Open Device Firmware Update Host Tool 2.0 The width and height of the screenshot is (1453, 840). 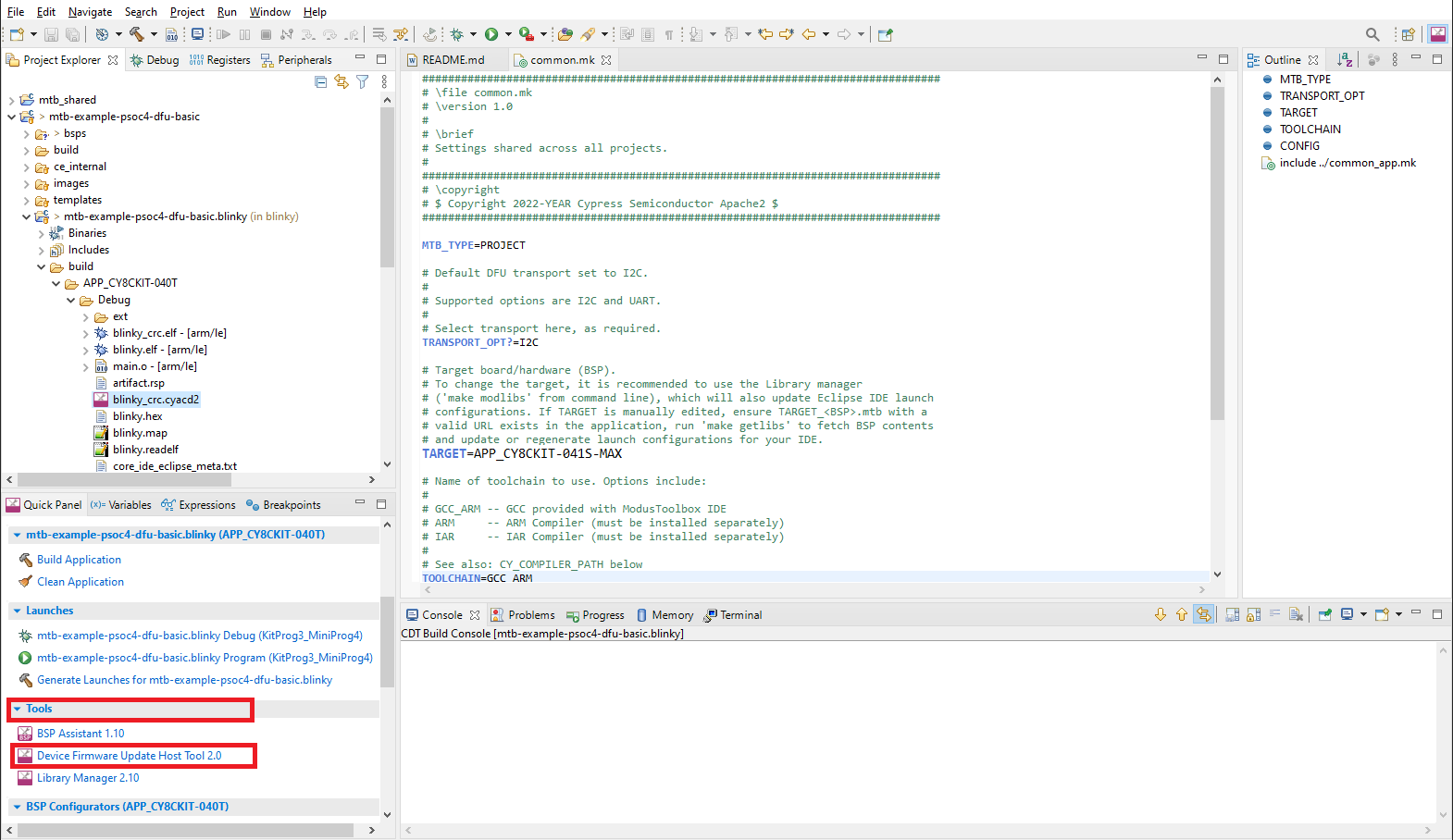point(129,756)
